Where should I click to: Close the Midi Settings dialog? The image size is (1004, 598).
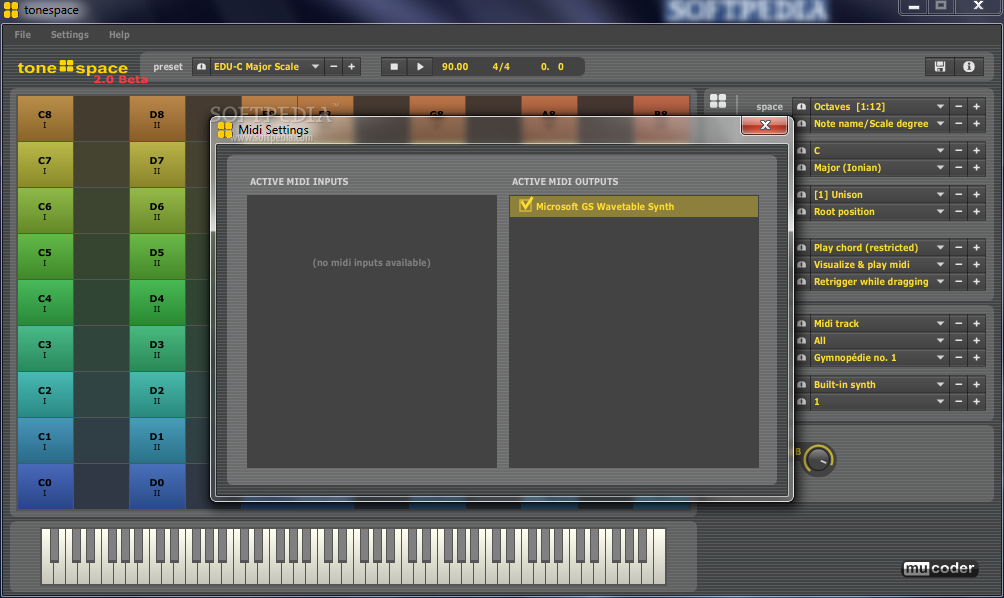click(x=765, y=125)
